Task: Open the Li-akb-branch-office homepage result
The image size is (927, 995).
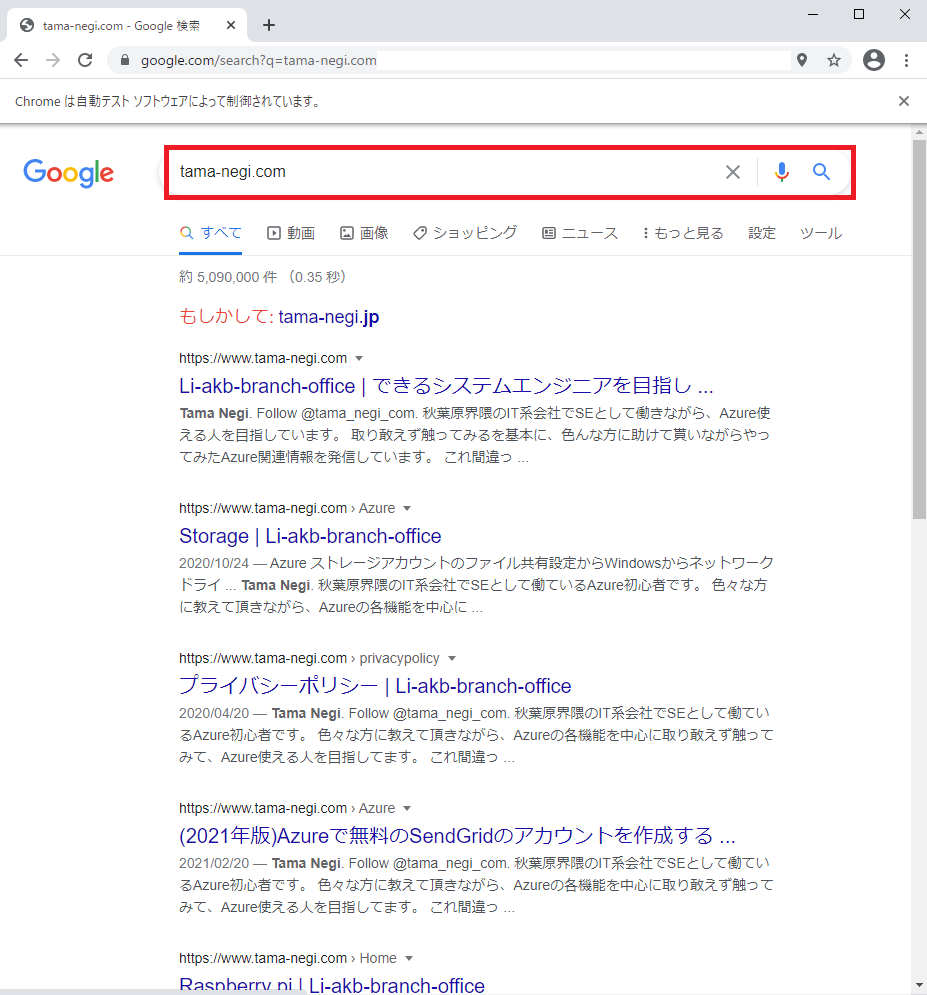Action: pyautogui.click(x=446, y=386)
